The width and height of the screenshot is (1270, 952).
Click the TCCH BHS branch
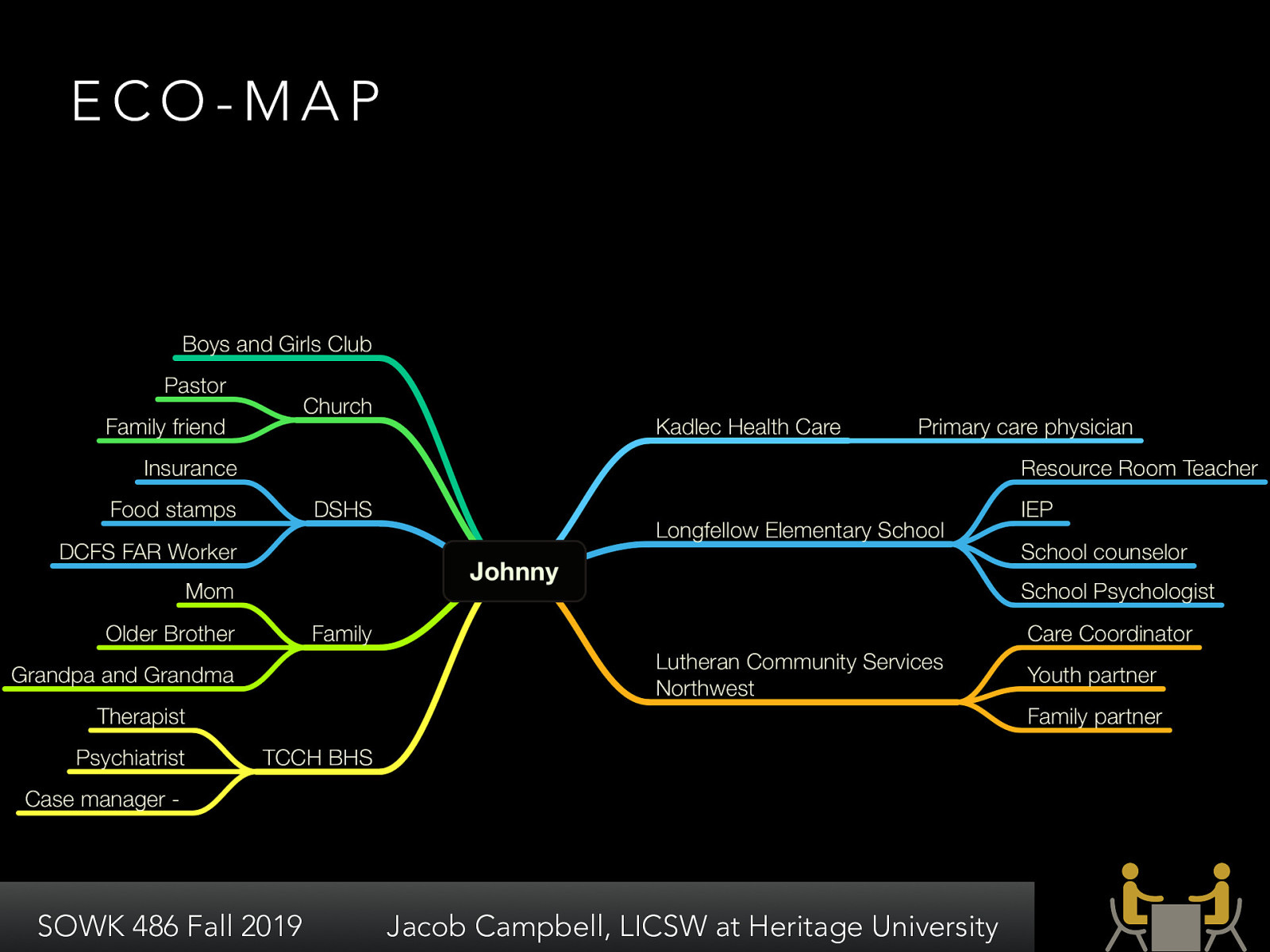coord(317,758)
